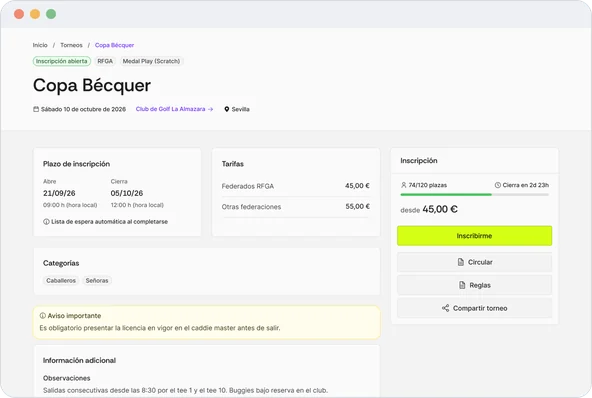Click the Medal Play (Scratch) tag
The height and width of the screenshot is (398, 592).
[151, 61]
